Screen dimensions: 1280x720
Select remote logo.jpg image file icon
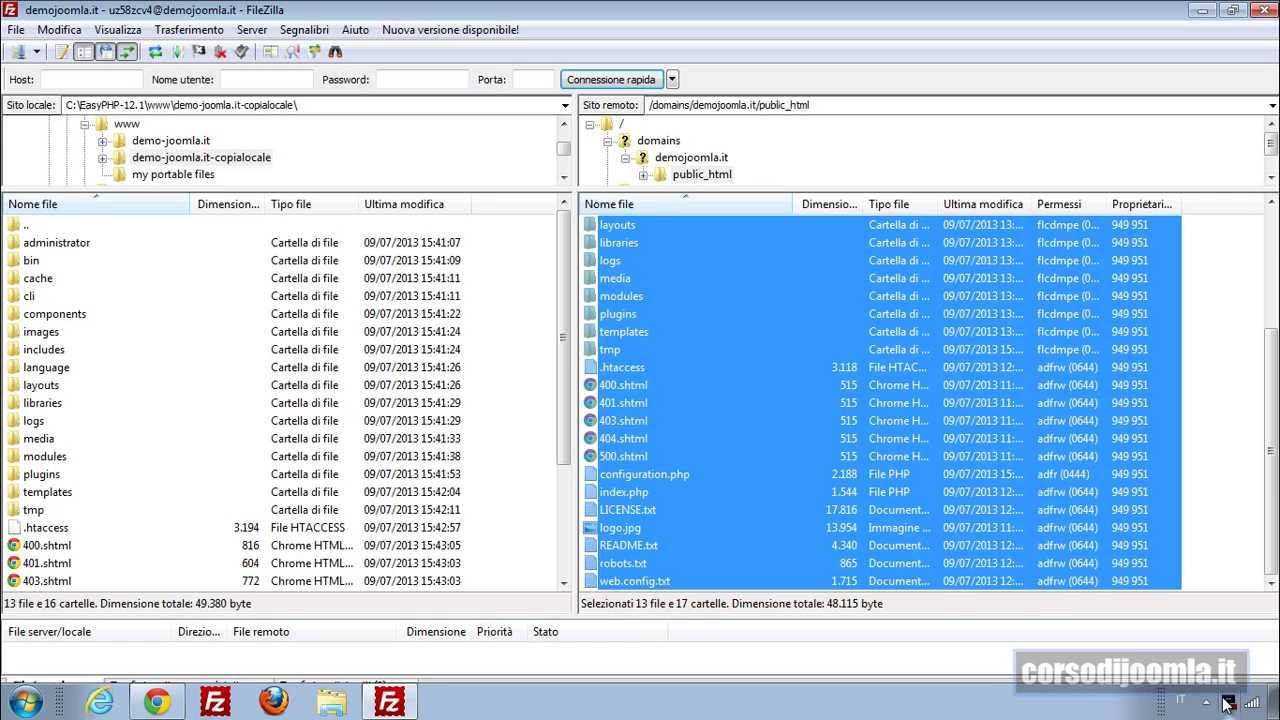click(x=590, y=528)
